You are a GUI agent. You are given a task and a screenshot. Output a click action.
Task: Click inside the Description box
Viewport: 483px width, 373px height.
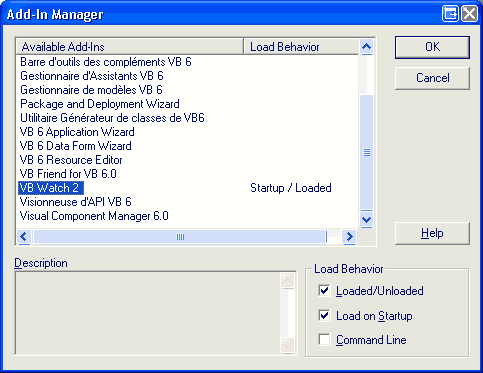148,313
